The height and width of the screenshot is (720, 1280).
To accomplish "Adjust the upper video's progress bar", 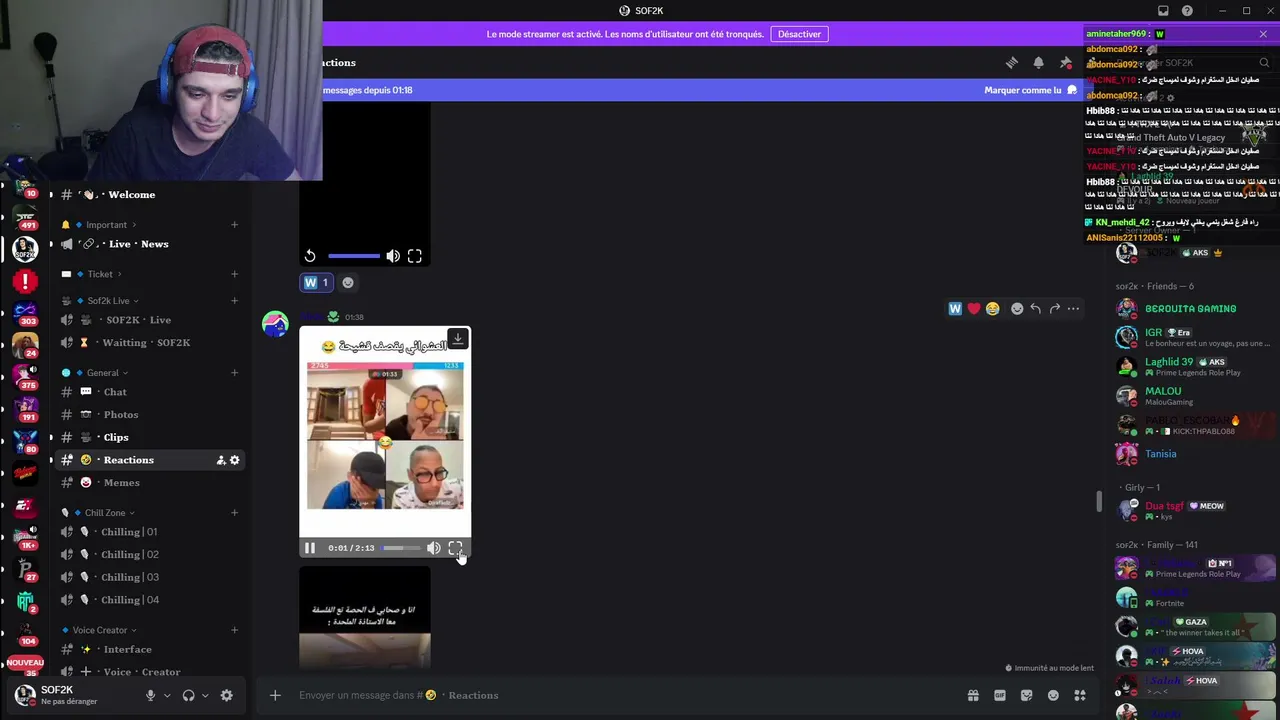I will pos(354,256).
